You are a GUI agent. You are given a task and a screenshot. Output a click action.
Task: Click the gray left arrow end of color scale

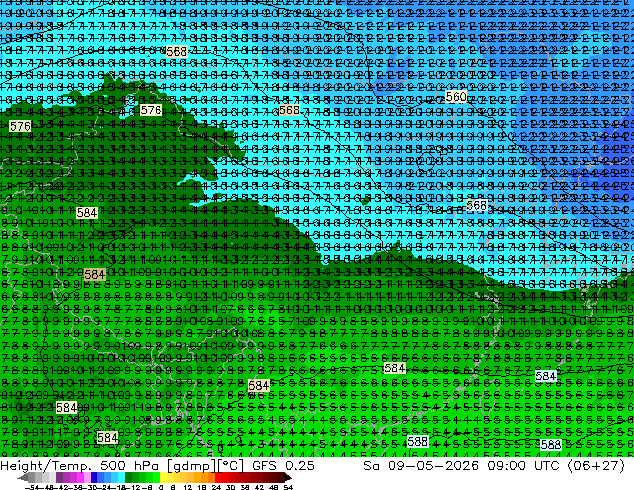point(23,478)
